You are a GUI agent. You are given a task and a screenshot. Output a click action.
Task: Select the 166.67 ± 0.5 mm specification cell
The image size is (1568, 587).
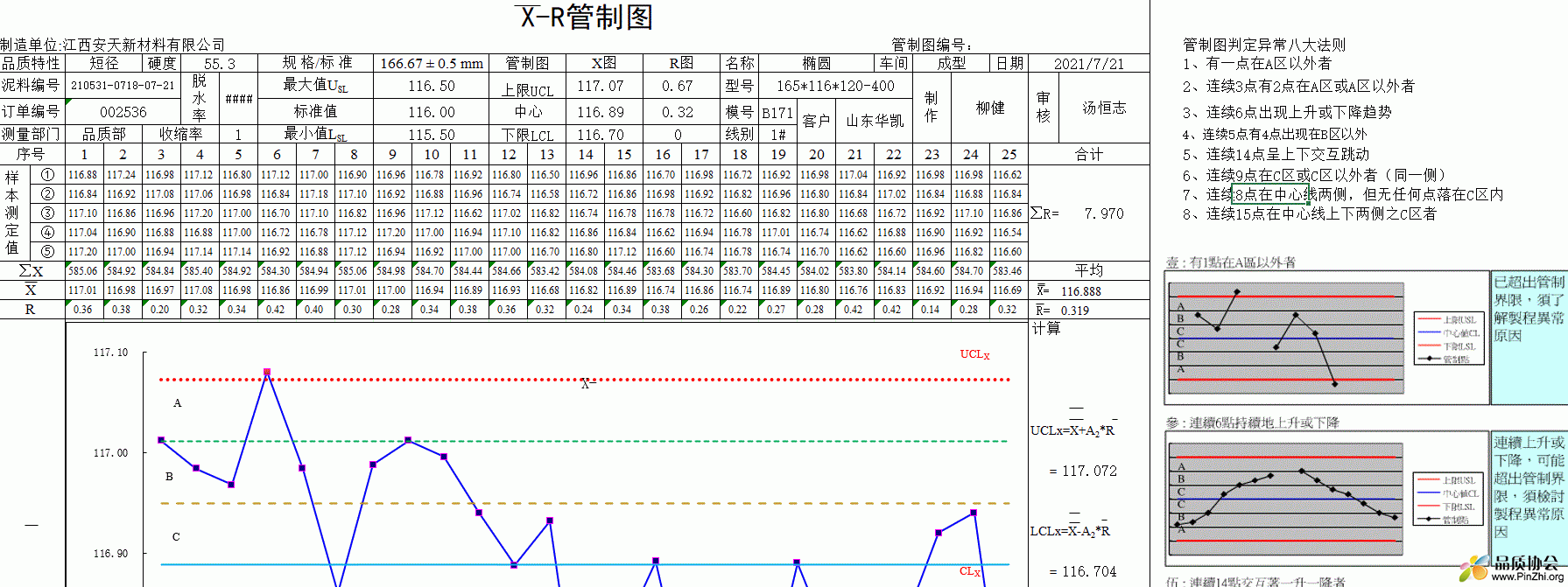pyautogui.click(x=432, y=63)
